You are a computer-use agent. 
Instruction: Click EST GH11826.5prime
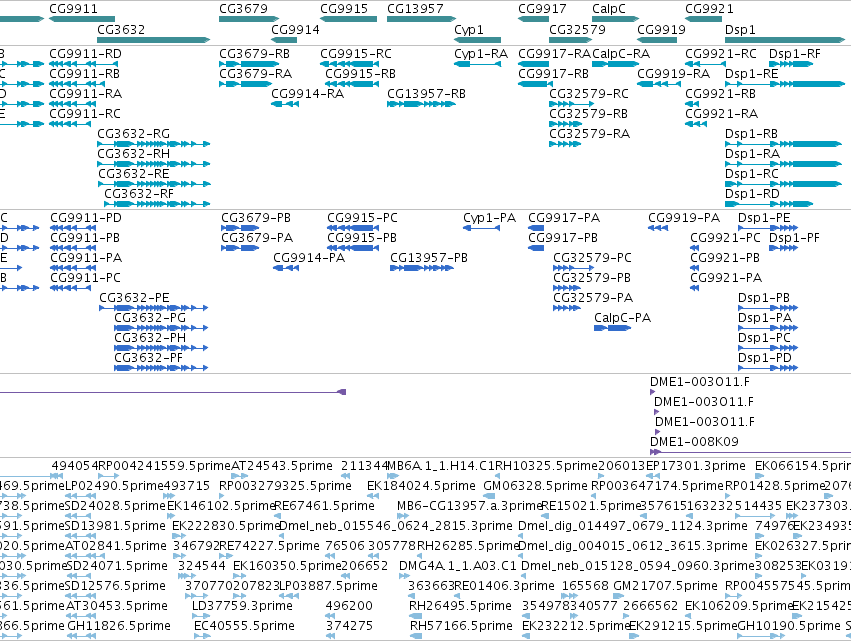click(x=81, y=636)
